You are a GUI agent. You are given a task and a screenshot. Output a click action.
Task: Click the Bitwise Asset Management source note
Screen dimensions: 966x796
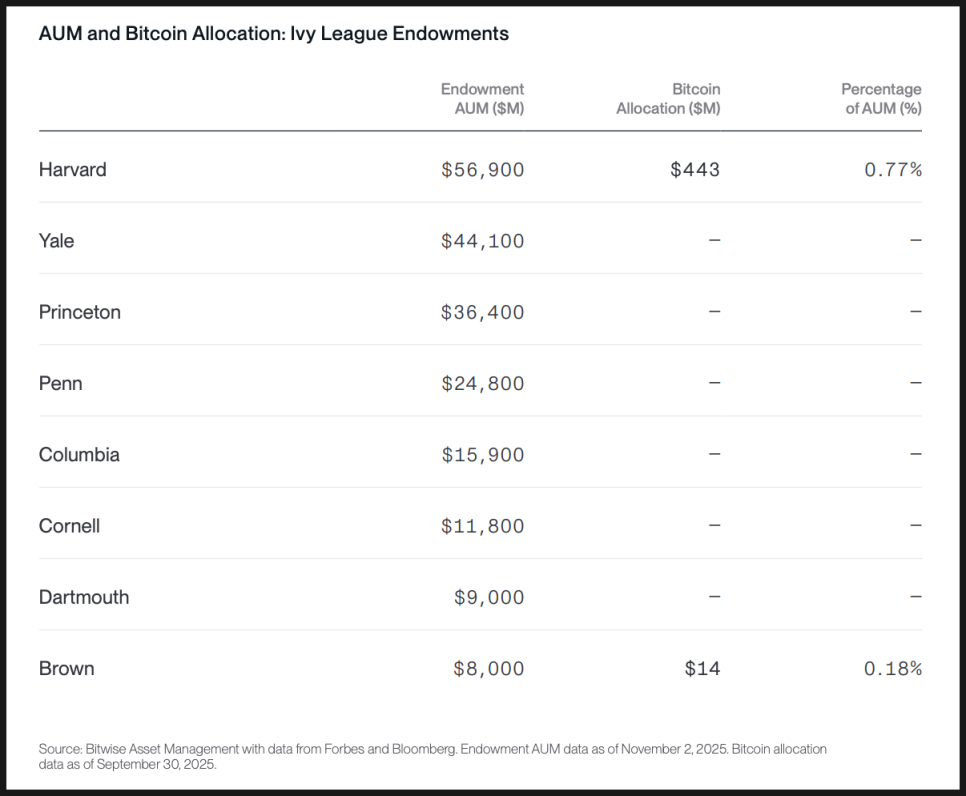click(x=432, y=756)
